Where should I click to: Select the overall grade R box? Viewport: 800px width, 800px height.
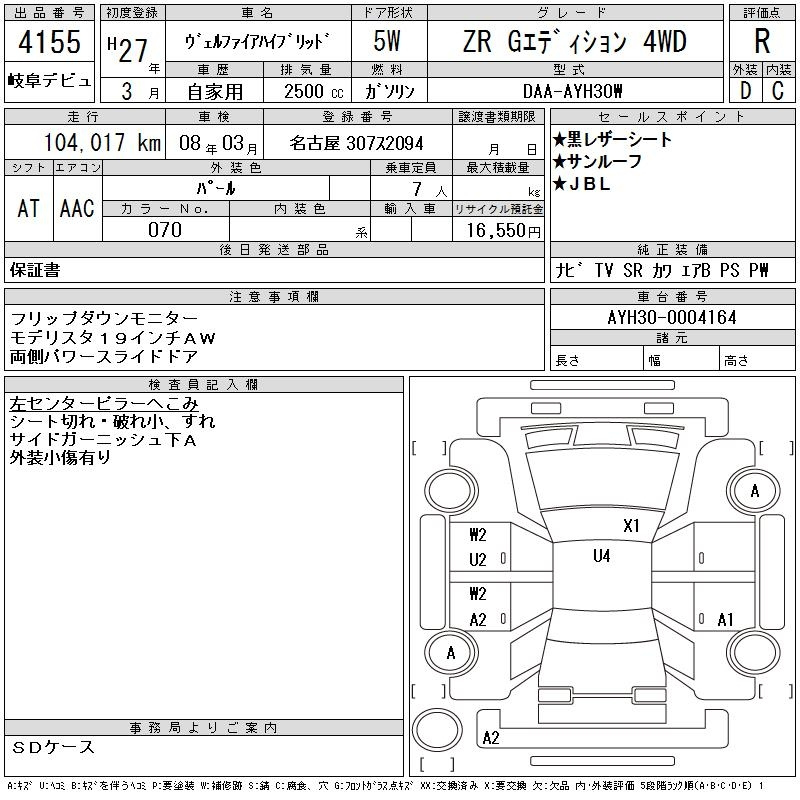coord(762,41)
